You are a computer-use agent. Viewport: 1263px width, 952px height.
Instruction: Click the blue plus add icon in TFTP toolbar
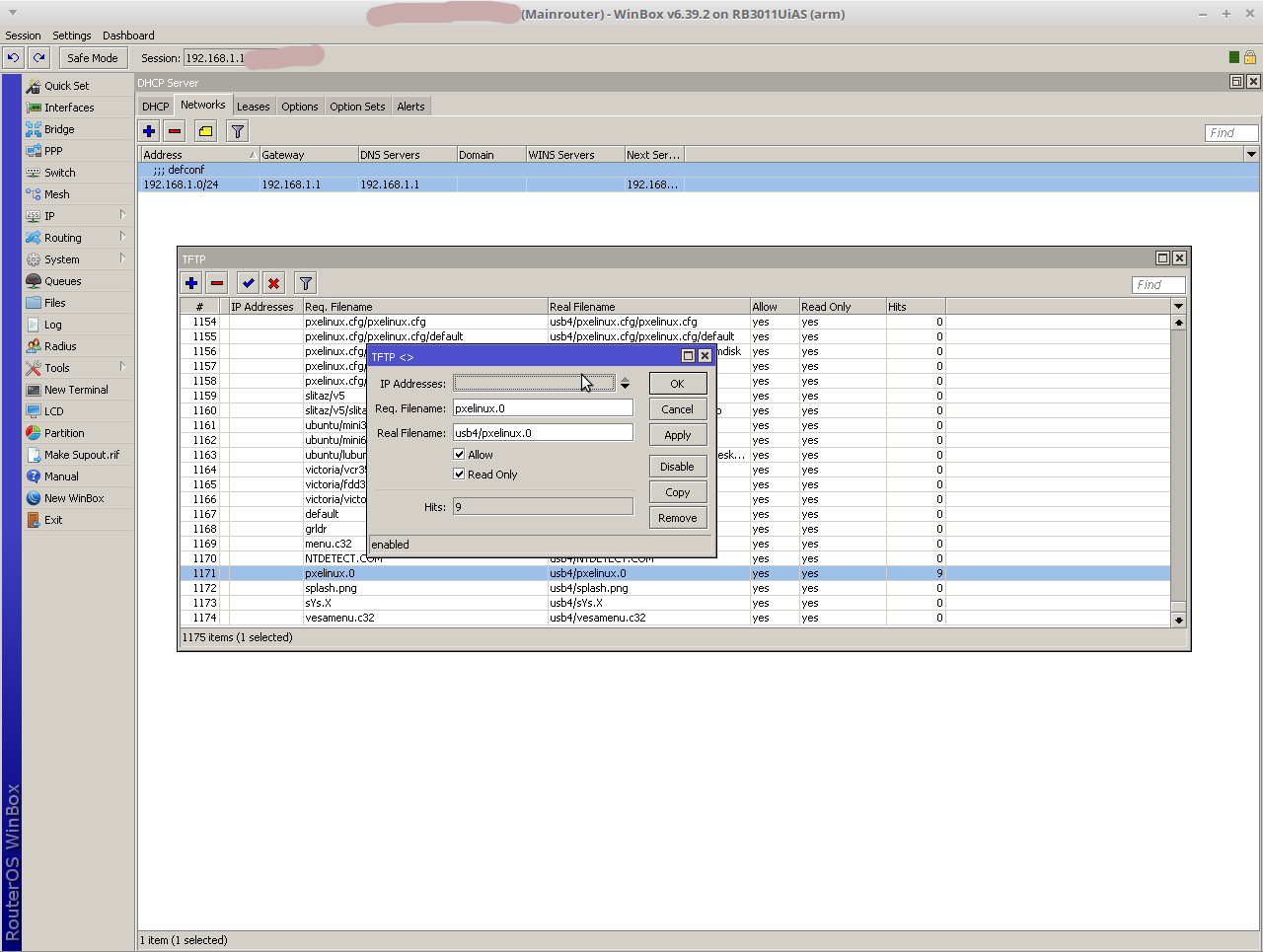point(191,283)
